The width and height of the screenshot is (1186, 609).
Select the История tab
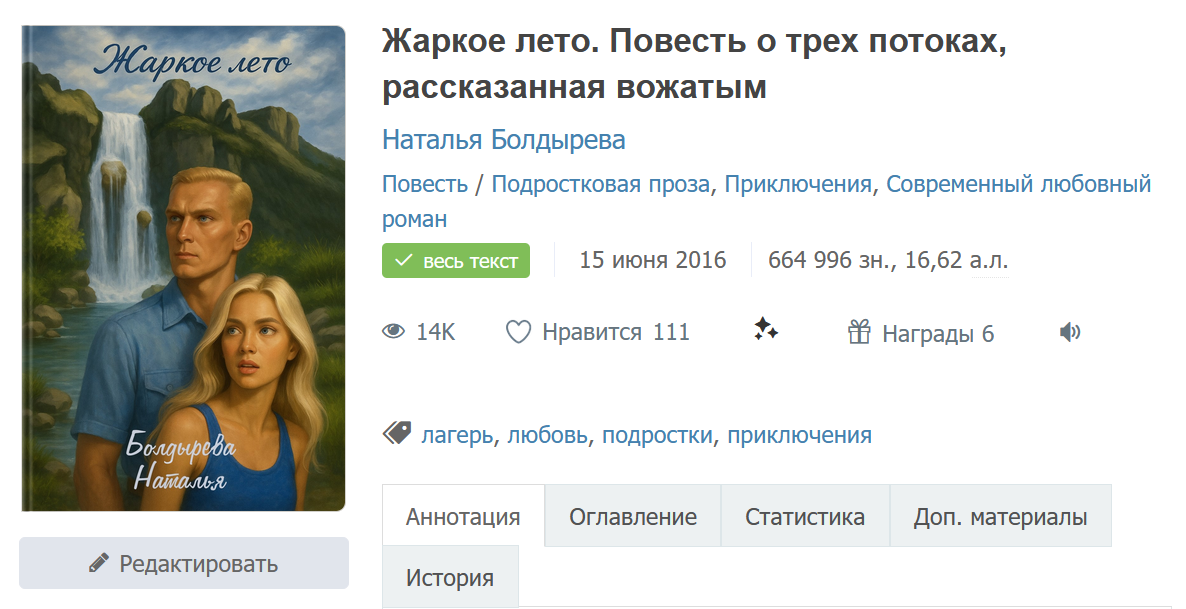450,577
